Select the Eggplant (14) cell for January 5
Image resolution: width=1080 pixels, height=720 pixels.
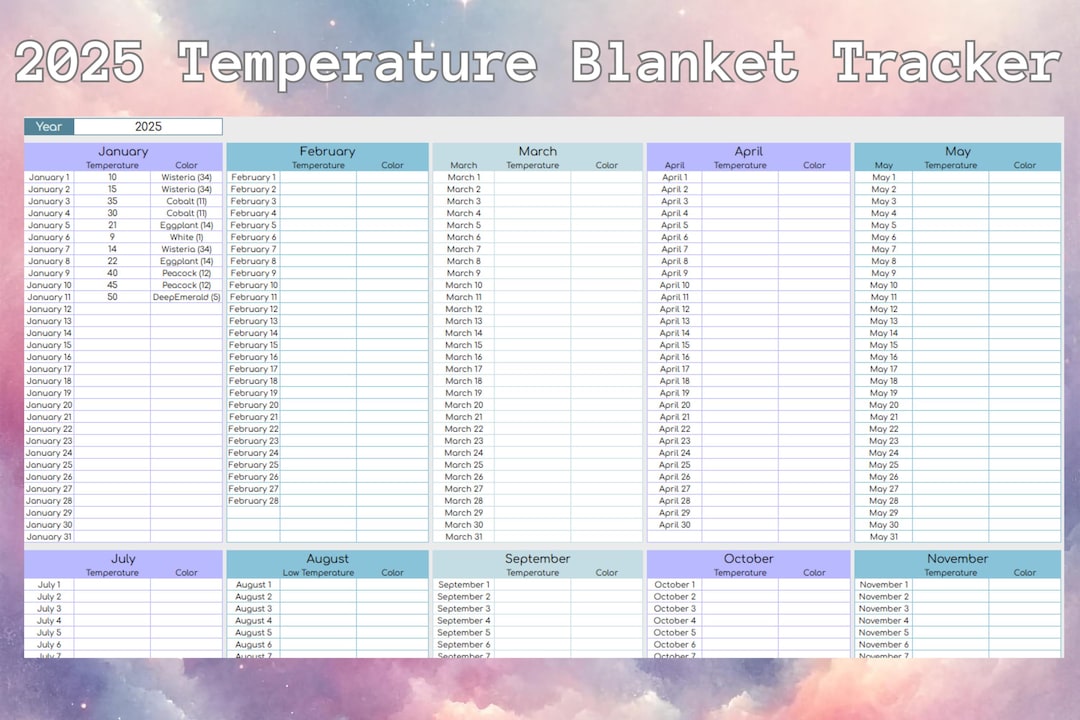(186, 225)
